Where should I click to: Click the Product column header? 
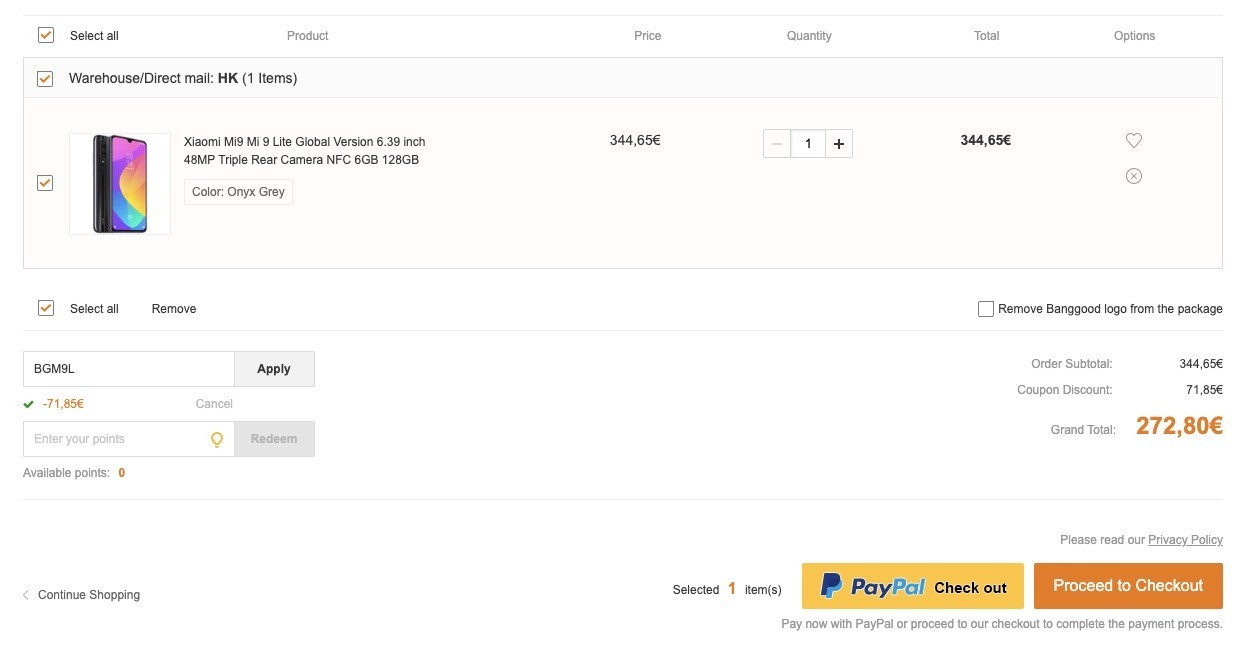click(x=307, y=36)
